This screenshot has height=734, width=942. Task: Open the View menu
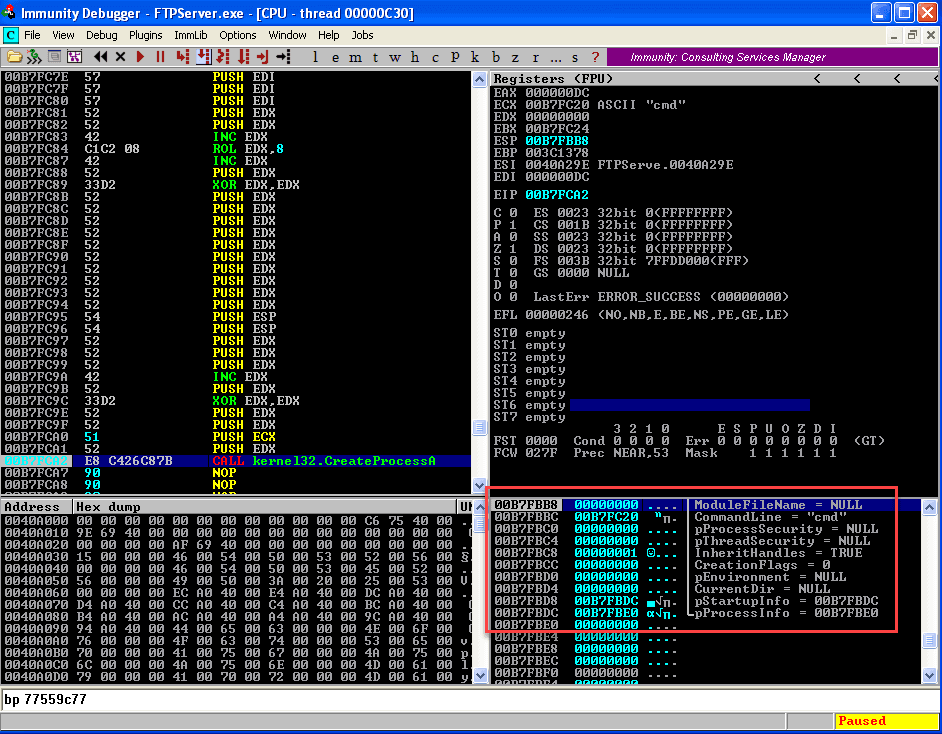tap(63, 35)
